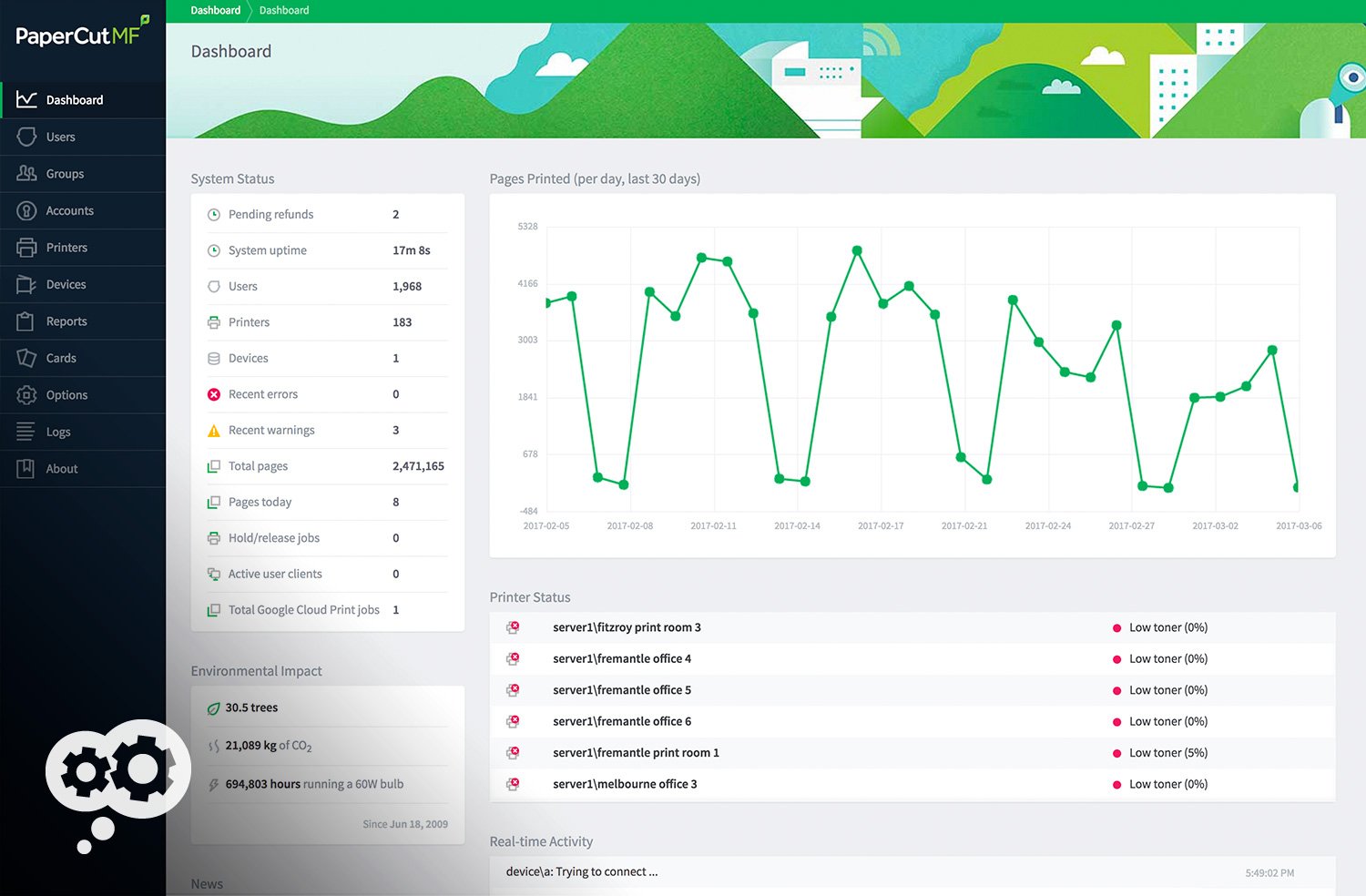The height and width of the screenshot is (896, 1366).
Task: Select server1\fremantle print room 1 printer
Action: [x=636, y=753]
